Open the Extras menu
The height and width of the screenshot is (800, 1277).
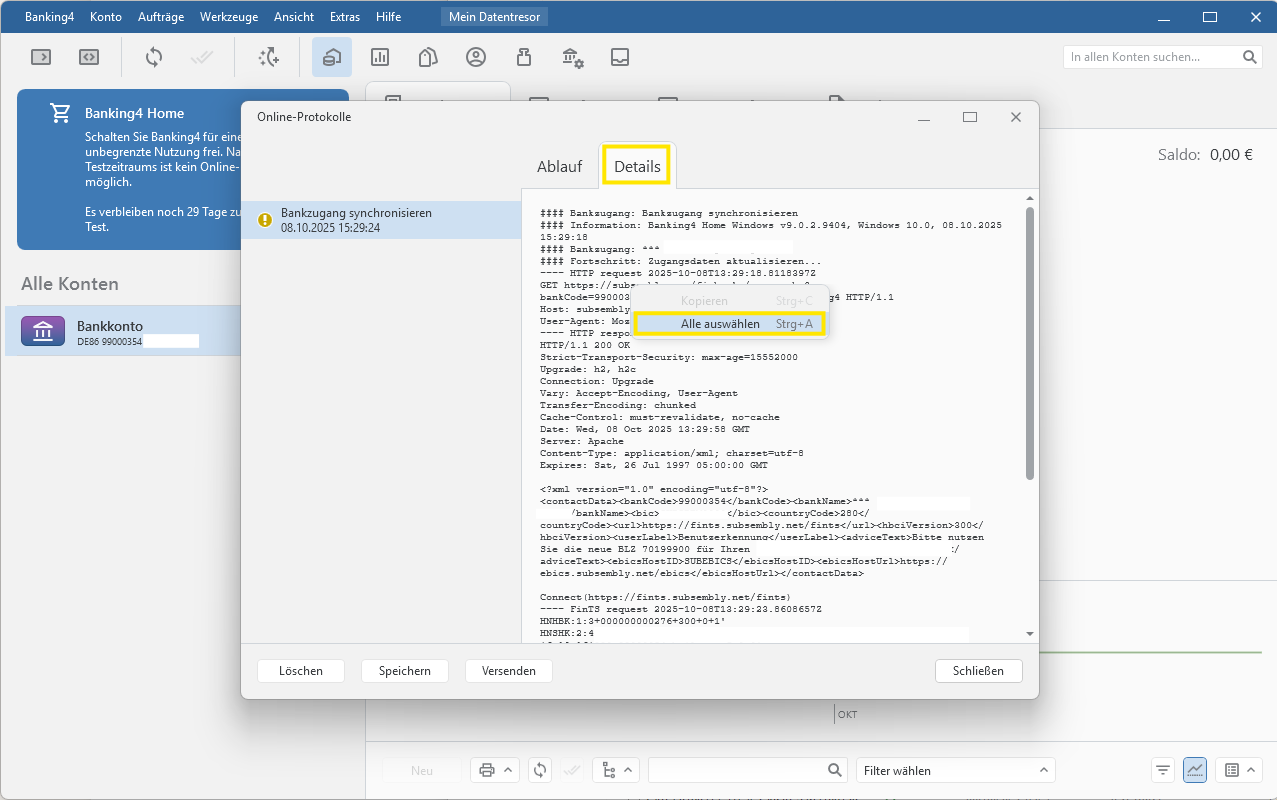[345, 17]
